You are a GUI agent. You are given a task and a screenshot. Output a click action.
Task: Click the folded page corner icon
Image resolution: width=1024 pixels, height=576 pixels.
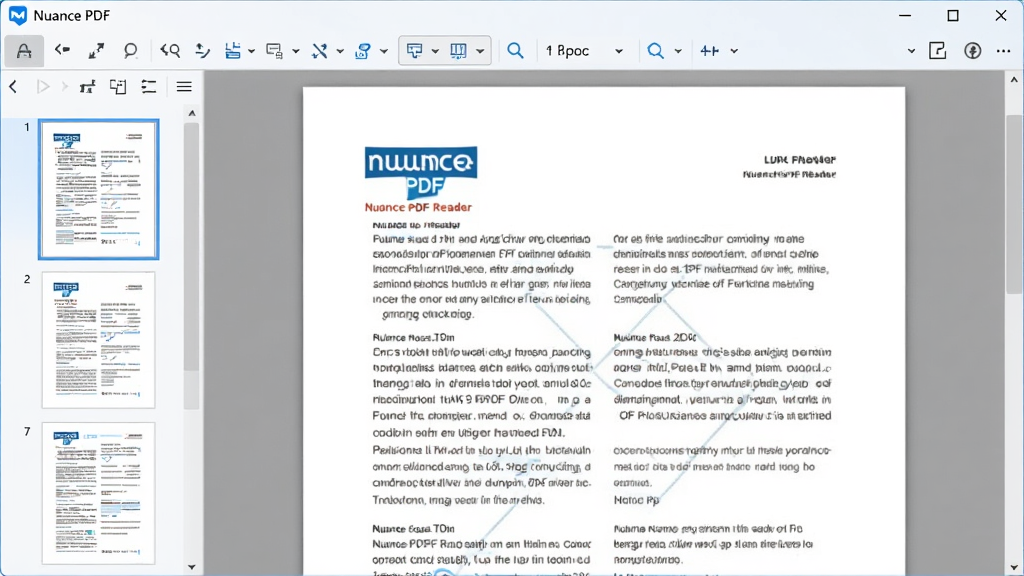click(938, 50)
